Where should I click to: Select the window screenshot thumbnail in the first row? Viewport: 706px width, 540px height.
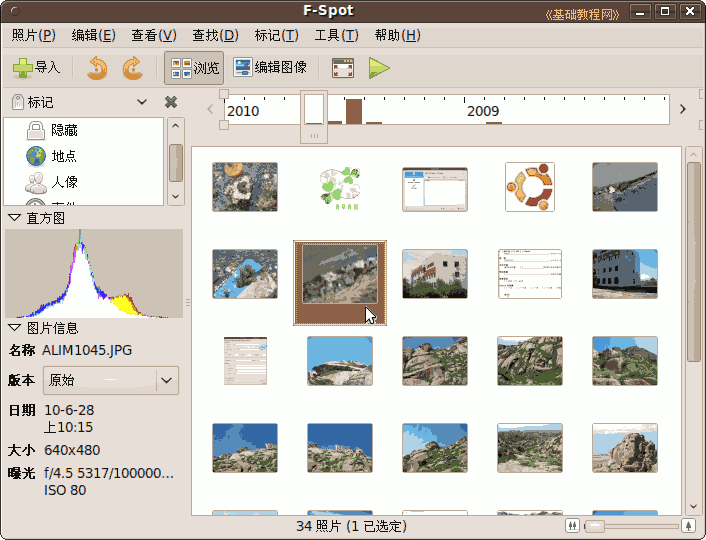coord(434,189)
